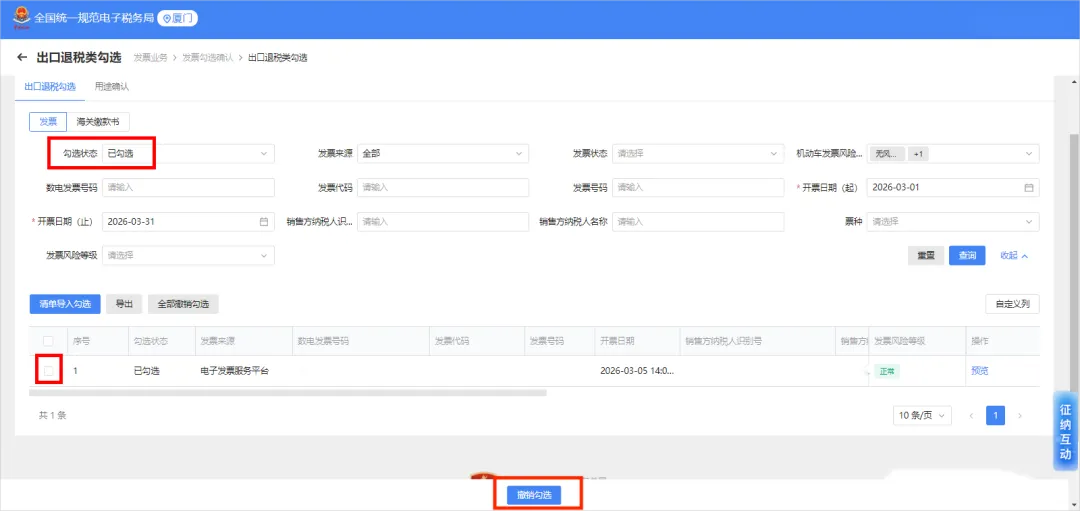Go to next page arrow
This screenshot has width=1080, height=511.
pos(1019,415)
